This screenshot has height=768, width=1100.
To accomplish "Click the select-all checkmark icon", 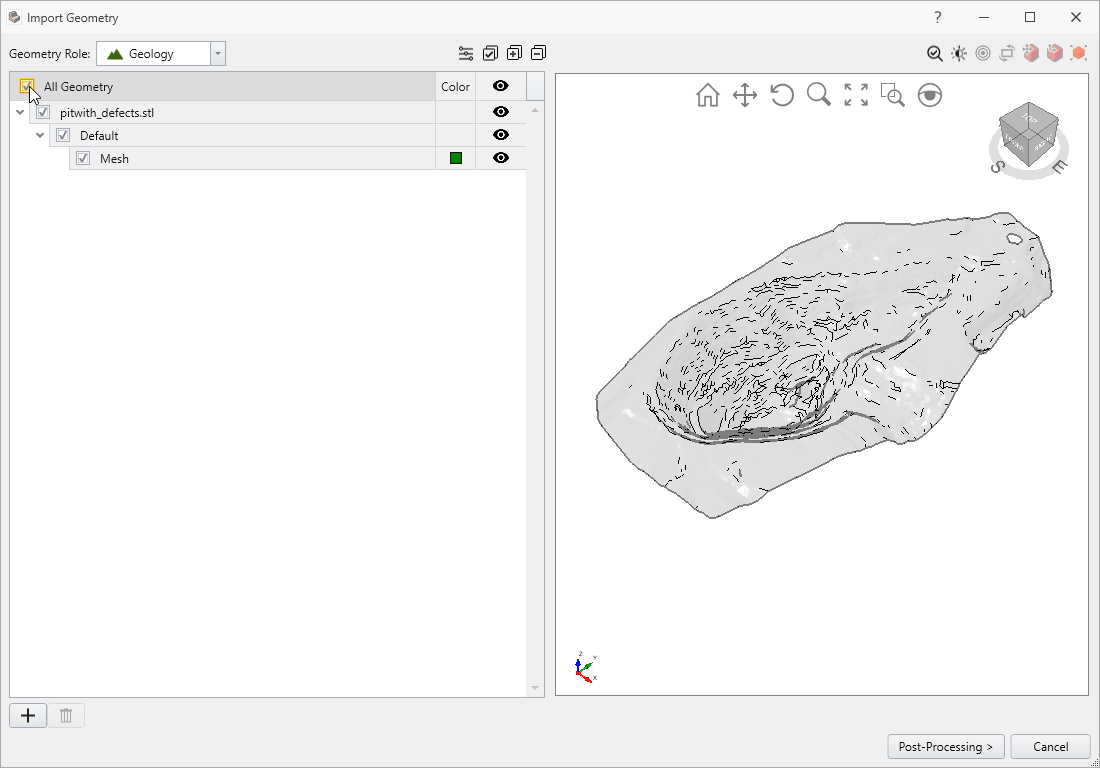I will tap(490, 53).
